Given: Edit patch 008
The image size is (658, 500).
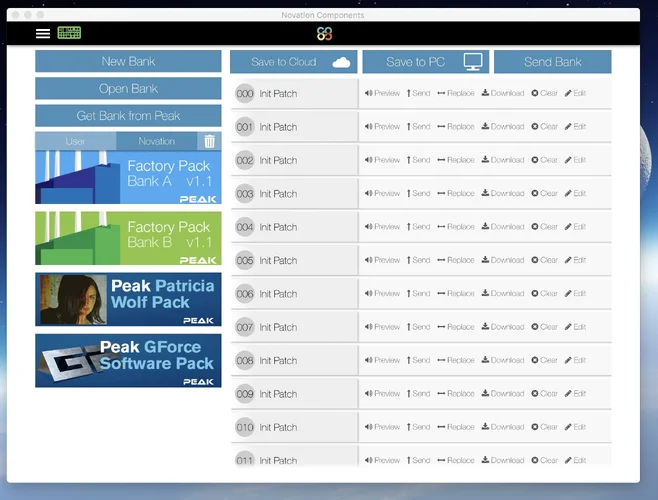Looking at the screenshot, I should 575,360.
